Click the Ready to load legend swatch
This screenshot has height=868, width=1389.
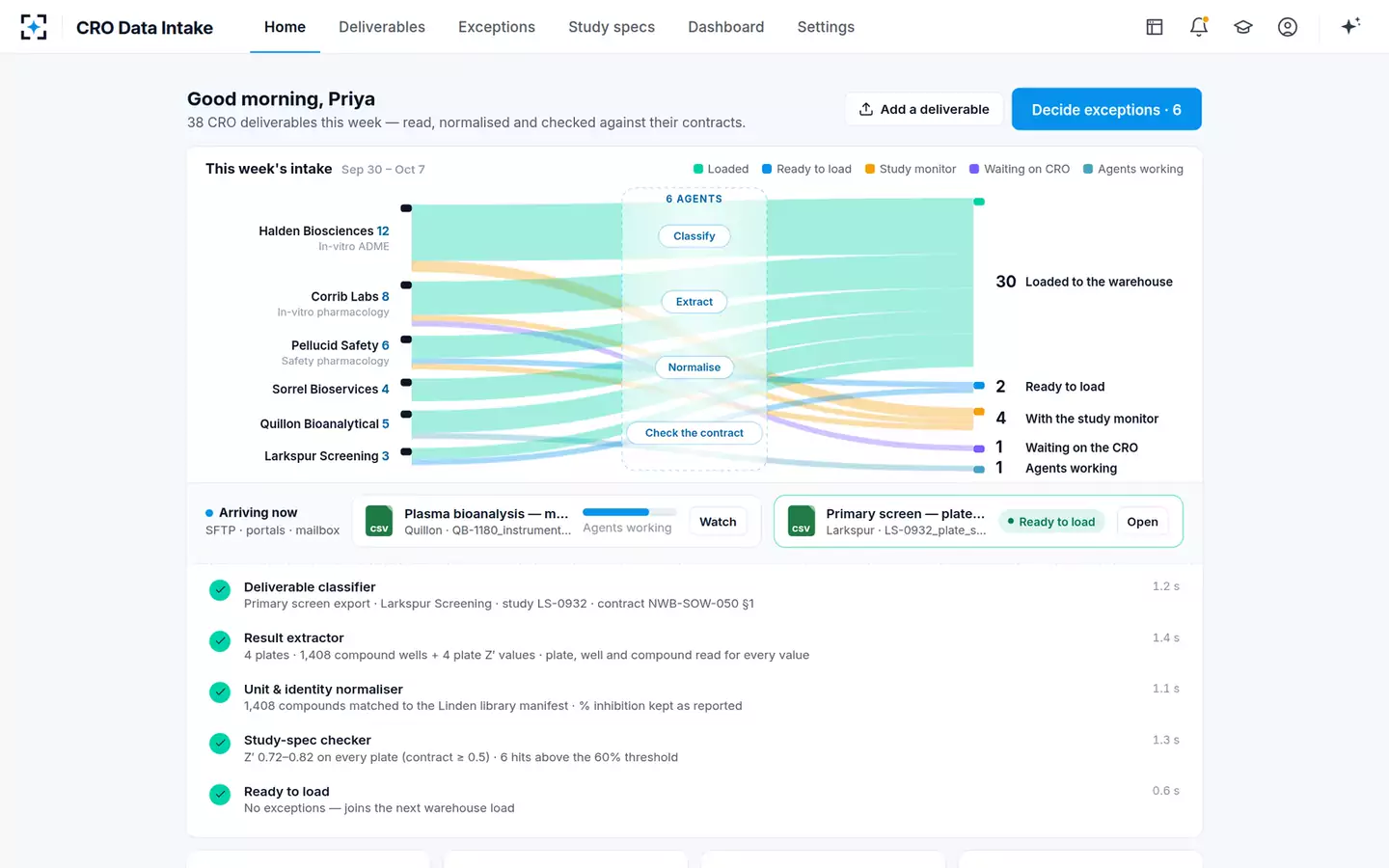(x=767, y=169)
